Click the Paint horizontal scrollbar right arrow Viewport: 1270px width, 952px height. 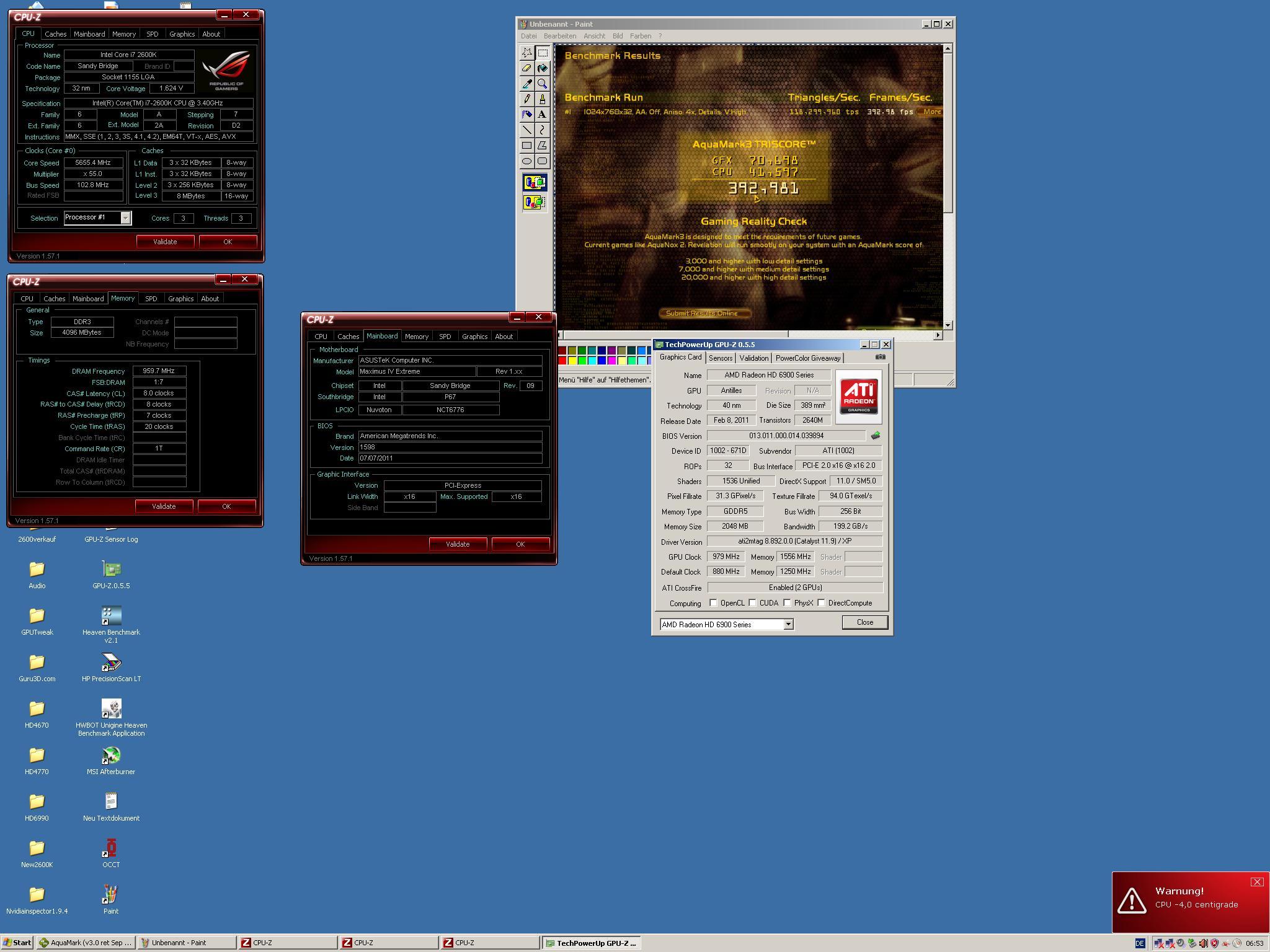[x=938, y=335]
